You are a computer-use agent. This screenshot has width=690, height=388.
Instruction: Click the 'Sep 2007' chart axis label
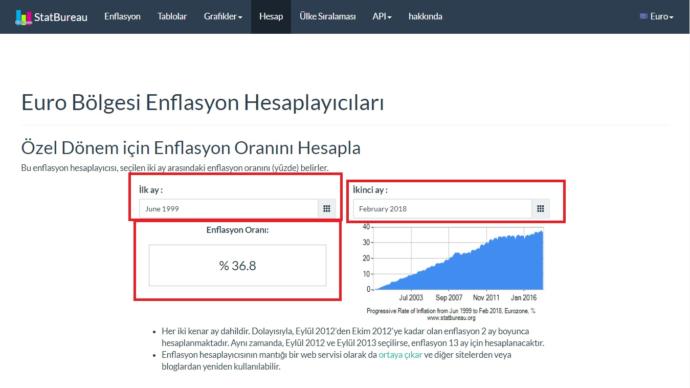[449, 298]
